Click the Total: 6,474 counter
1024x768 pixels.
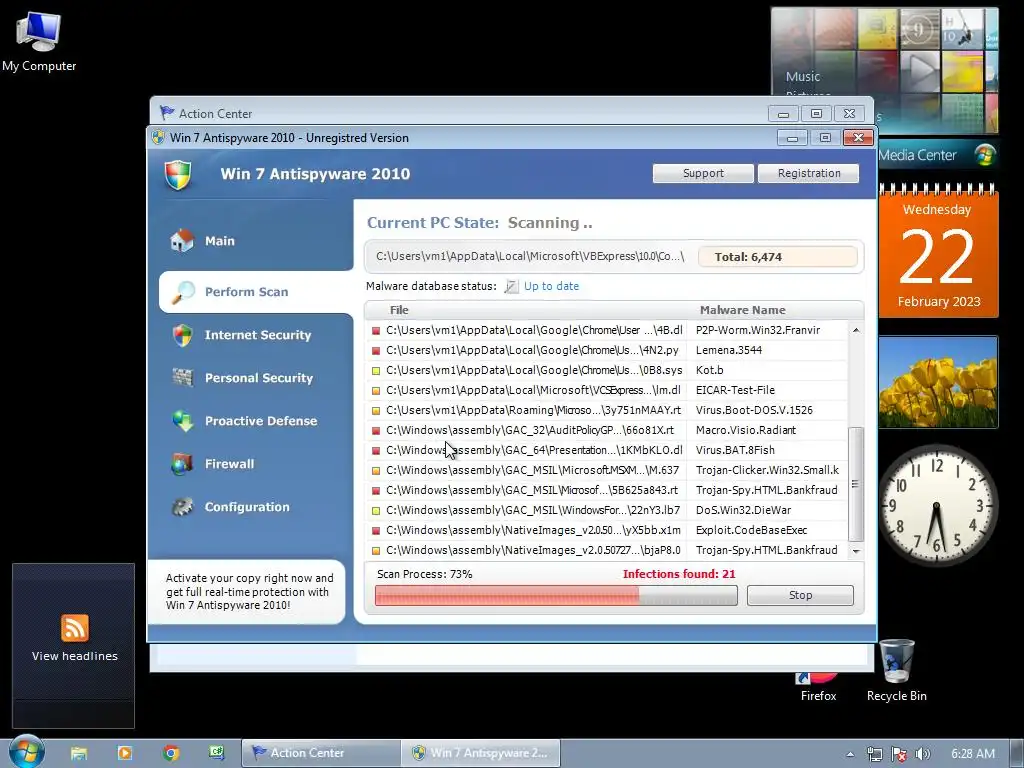[x=777, y=257]
